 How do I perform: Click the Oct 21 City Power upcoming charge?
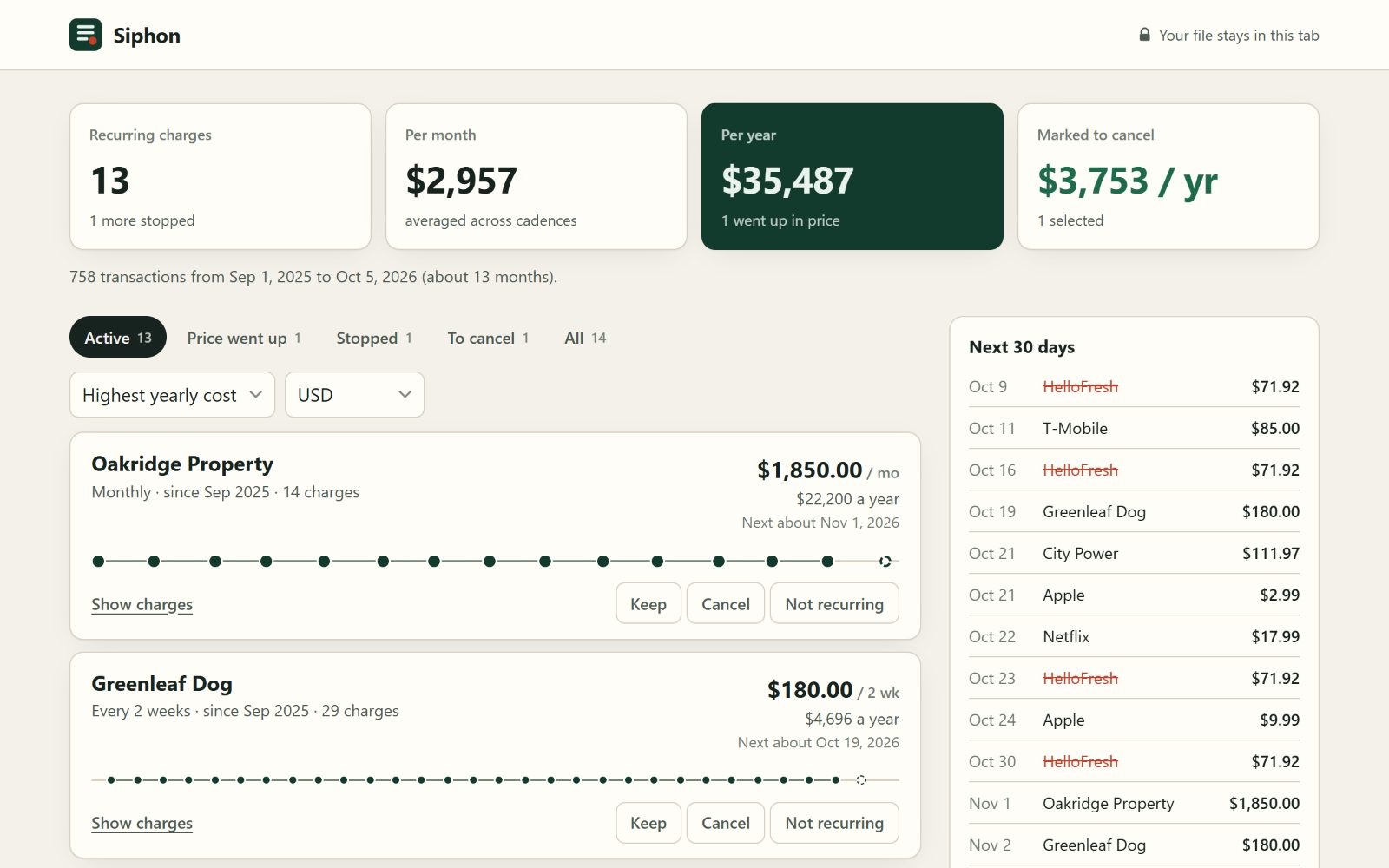(x=1134, y=553)
